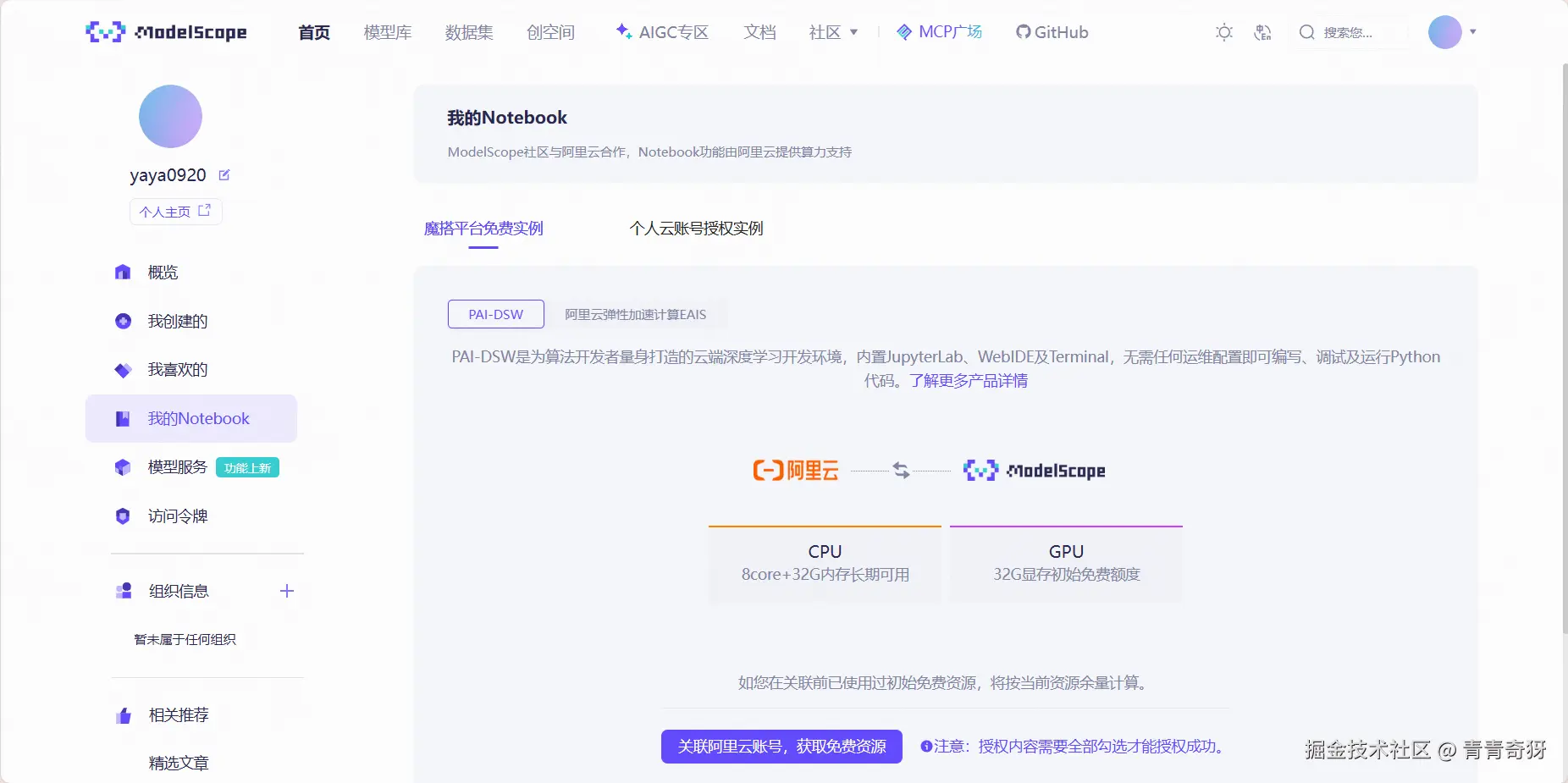Screen dimensions: 1568x783
Task: Switch language with the translate icon
Action: pyautogui.click(x=1262, y=32)
